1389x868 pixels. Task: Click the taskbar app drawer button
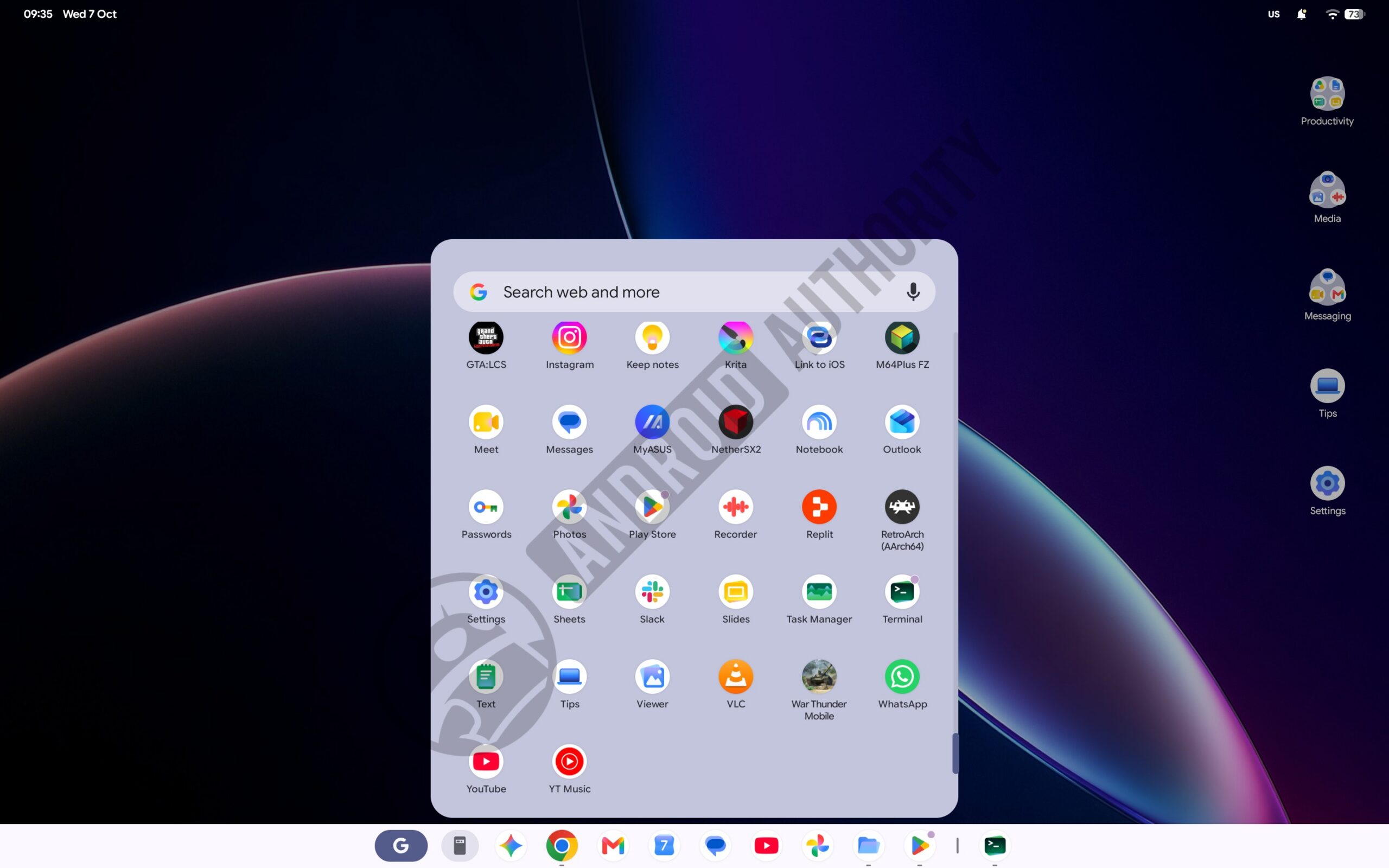tap(459, 846)
